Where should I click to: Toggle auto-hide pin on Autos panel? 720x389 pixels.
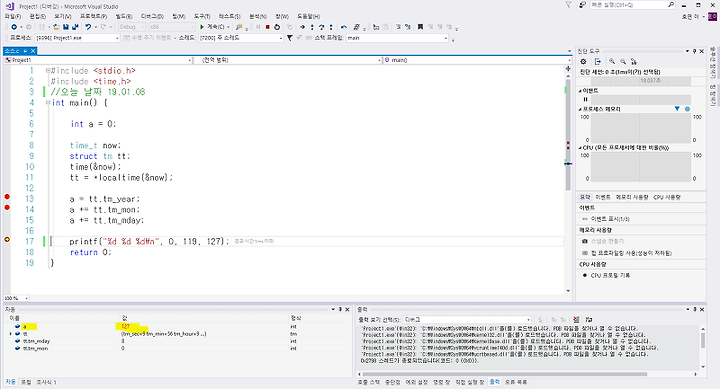(340, 310)
